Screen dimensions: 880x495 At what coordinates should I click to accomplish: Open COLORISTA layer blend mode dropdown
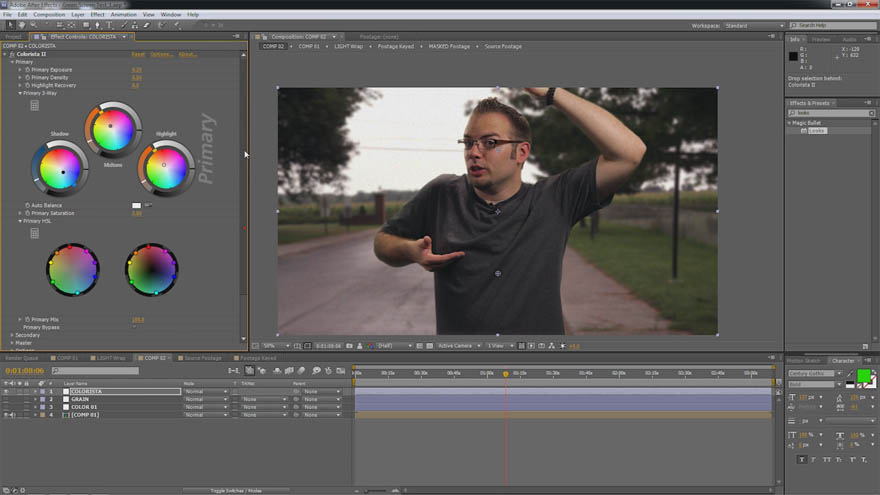click(x=205, y=391)
